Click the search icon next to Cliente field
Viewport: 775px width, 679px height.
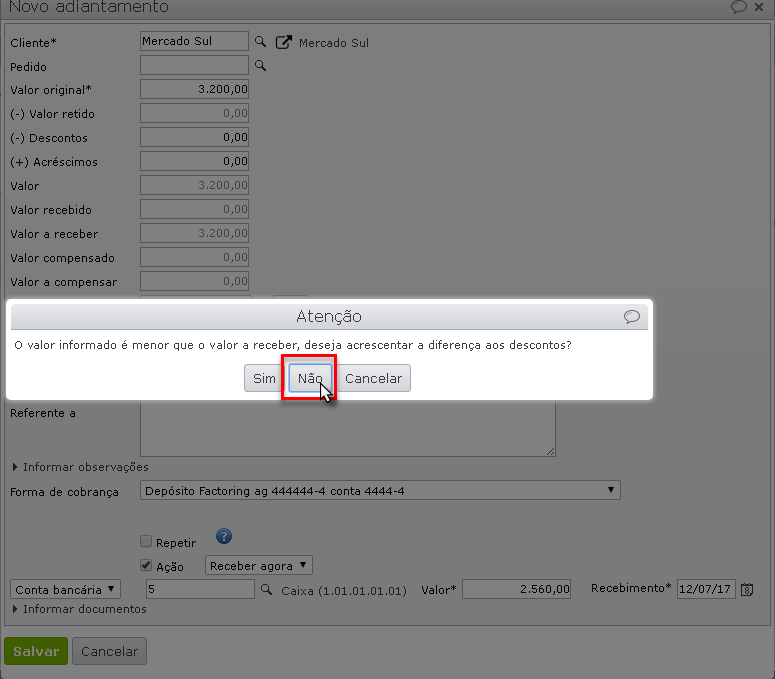[x=260, y=42]
